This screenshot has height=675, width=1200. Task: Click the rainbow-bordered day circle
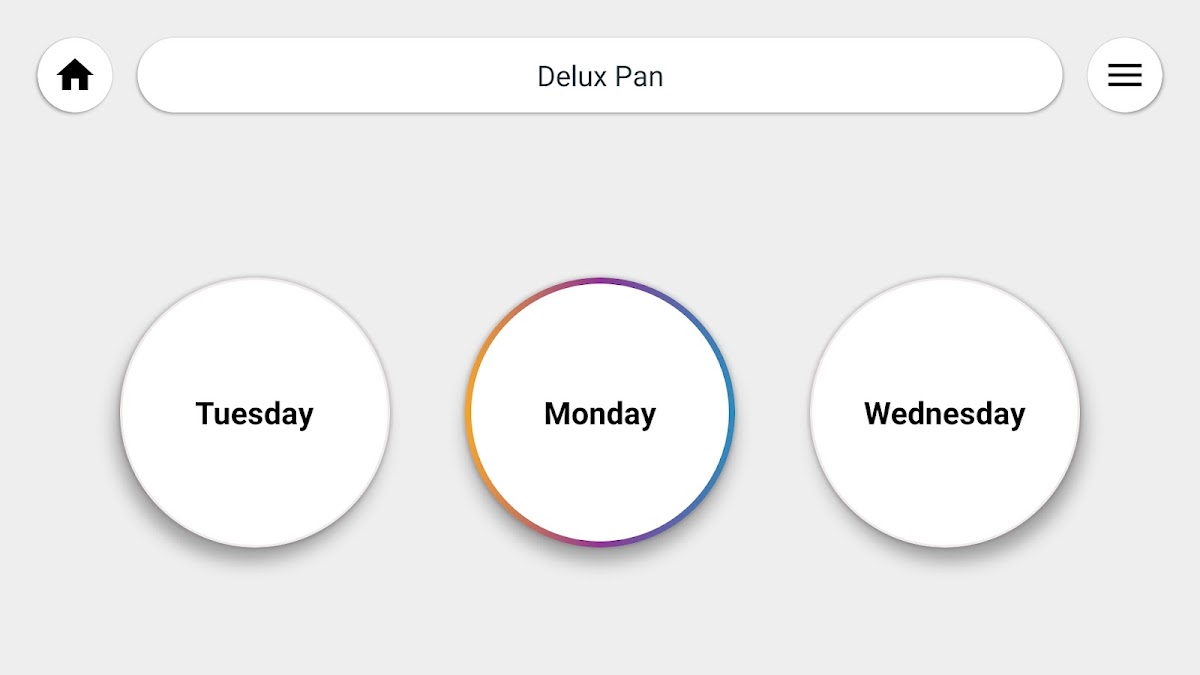600,412
